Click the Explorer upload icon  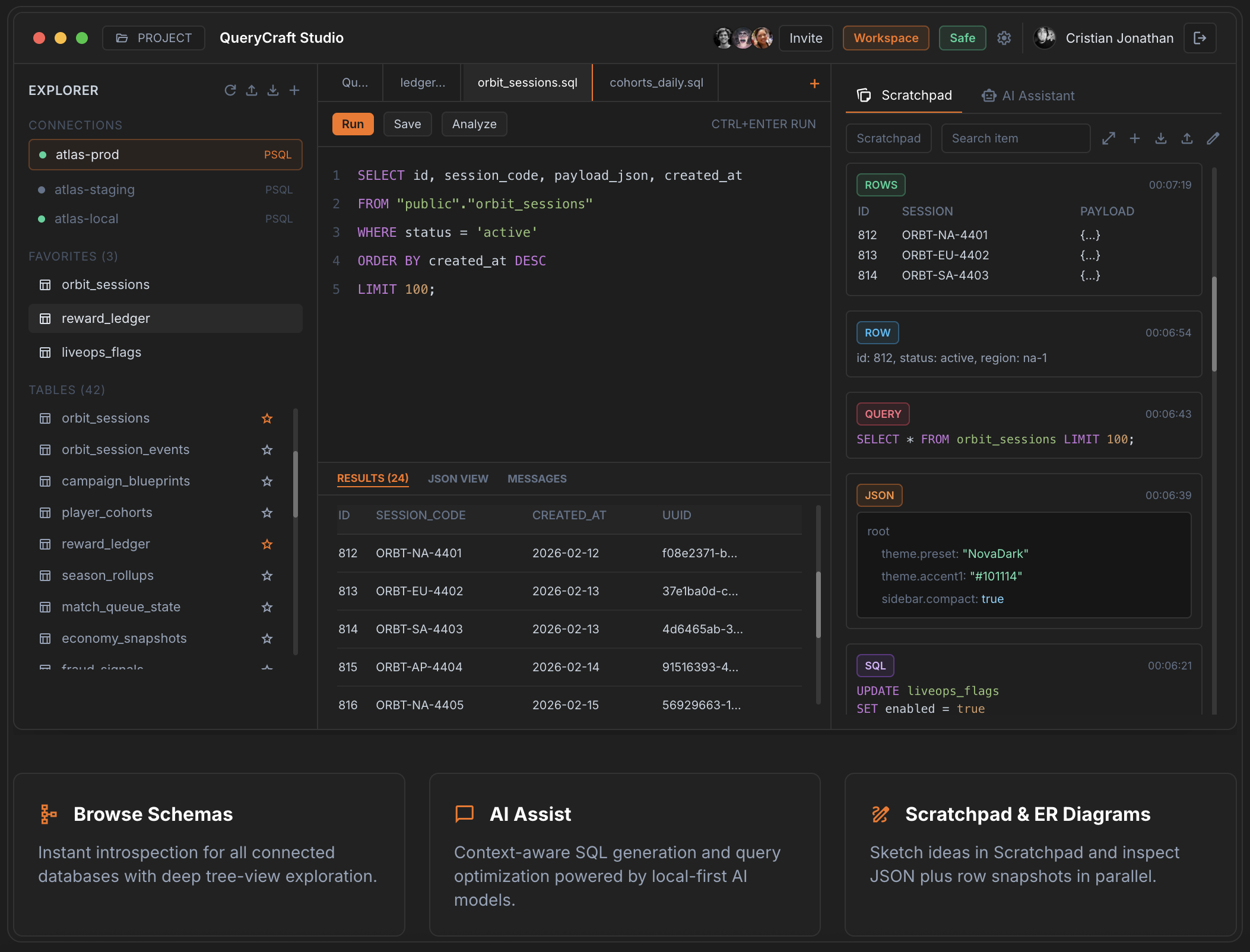pos(252,90)
